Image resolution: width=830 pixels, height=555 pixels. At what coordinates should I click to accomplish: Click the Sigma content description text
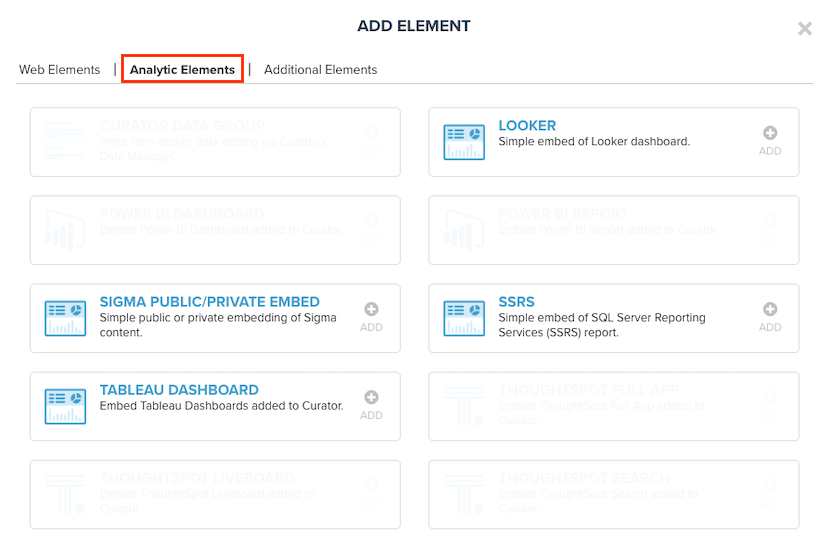pos(218,325)
